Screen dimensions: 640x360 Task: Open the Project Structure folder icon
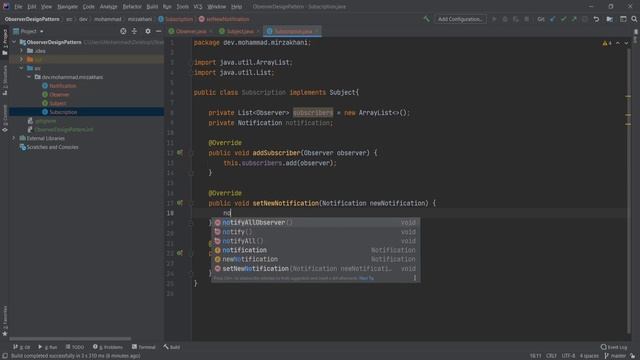tap(609, 19)
